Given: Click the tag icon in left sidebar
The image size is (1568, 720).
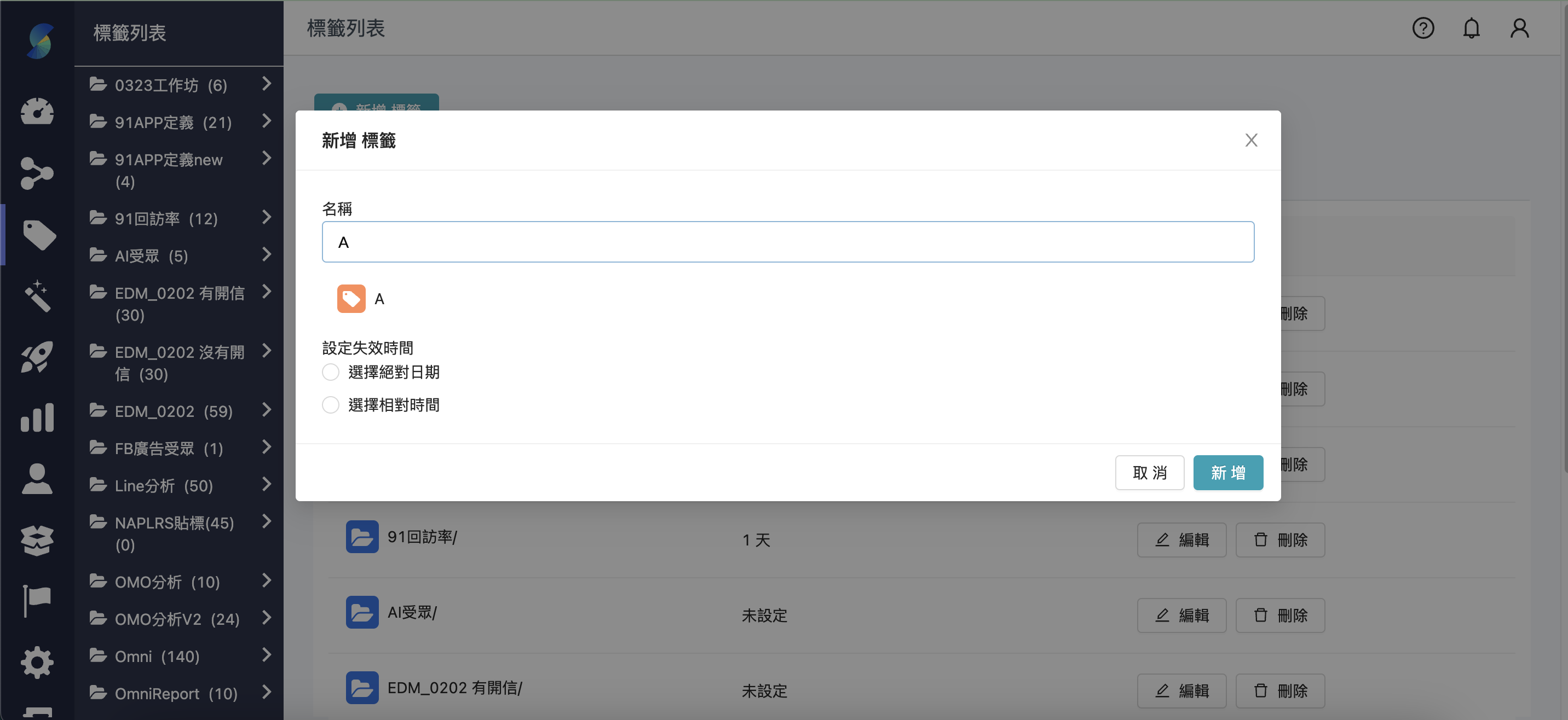Looking at the screenshot, I should [x=39, y=235].
